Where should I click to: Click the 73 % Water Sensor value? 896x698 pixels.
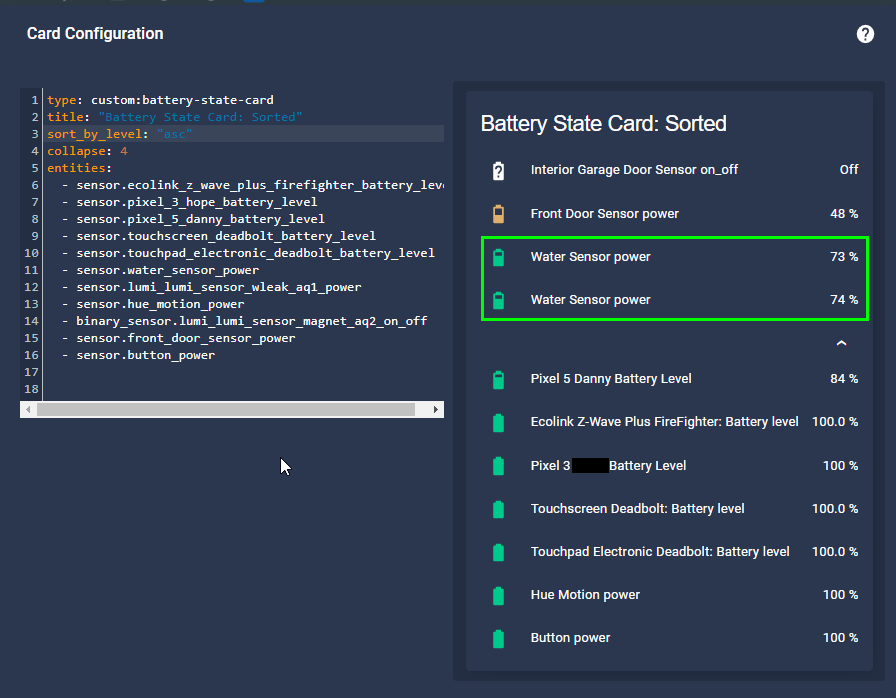(844, 257)
